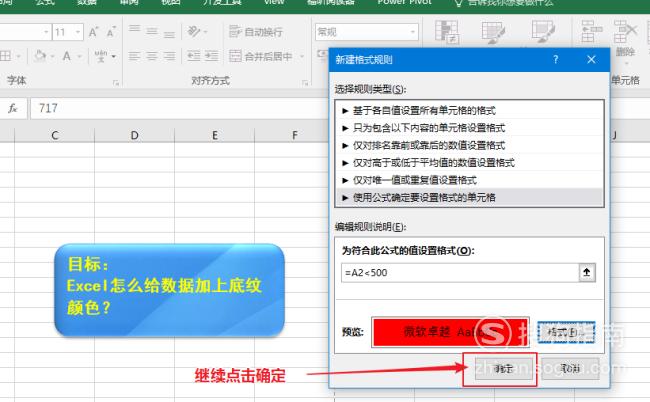This screenshot has height=402, width=650.
Task: Click the formula bar showing 717
Action: point(178,109)
